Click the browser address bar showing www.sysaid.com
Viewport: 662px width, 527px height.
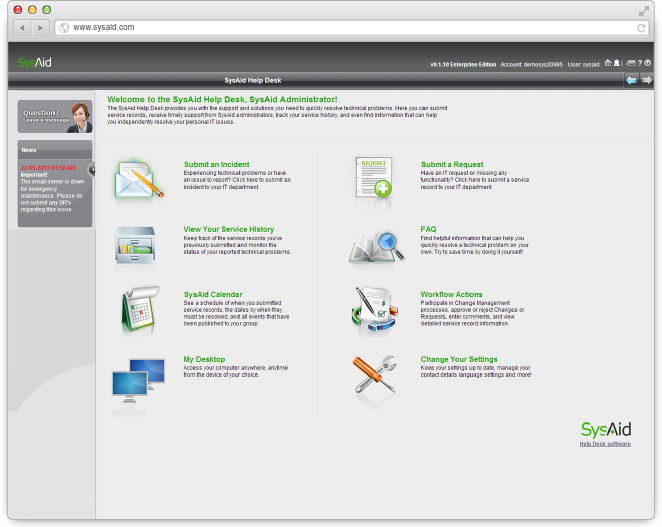pyautogui.click(x=340, y=27)
